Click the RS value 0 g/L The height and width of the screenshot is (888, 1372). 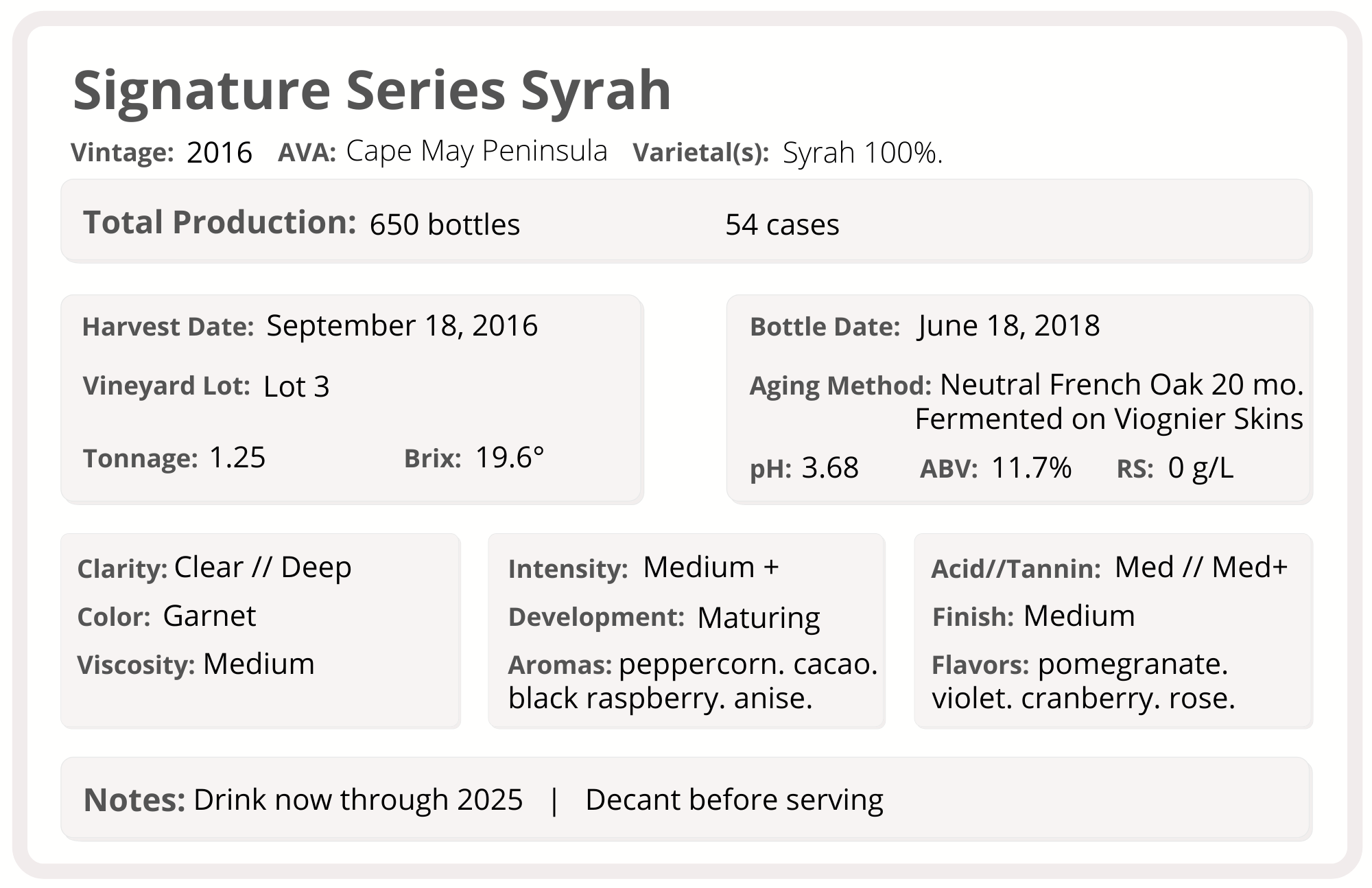1200,468
